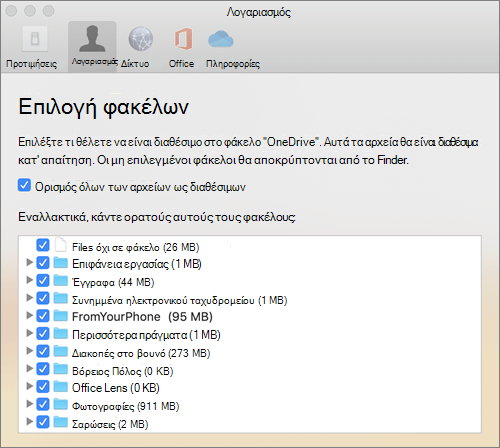The height and width of the screenshot is (448, 500).
Task: Select the Λογαριασμός account person icon
Action: (92, 39)
